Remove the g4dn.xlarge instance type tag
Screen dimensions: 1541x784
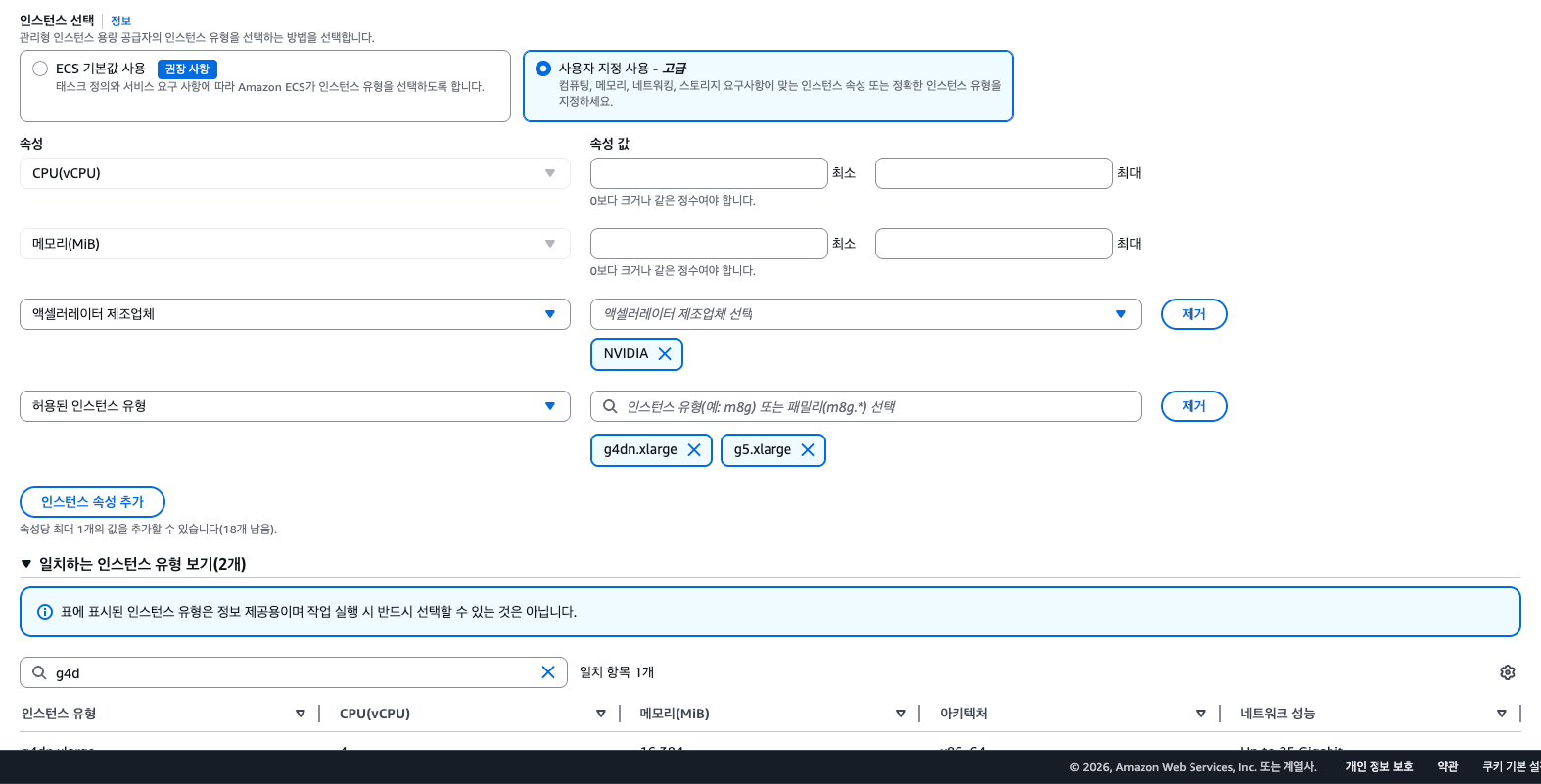(x=694, y=450)
